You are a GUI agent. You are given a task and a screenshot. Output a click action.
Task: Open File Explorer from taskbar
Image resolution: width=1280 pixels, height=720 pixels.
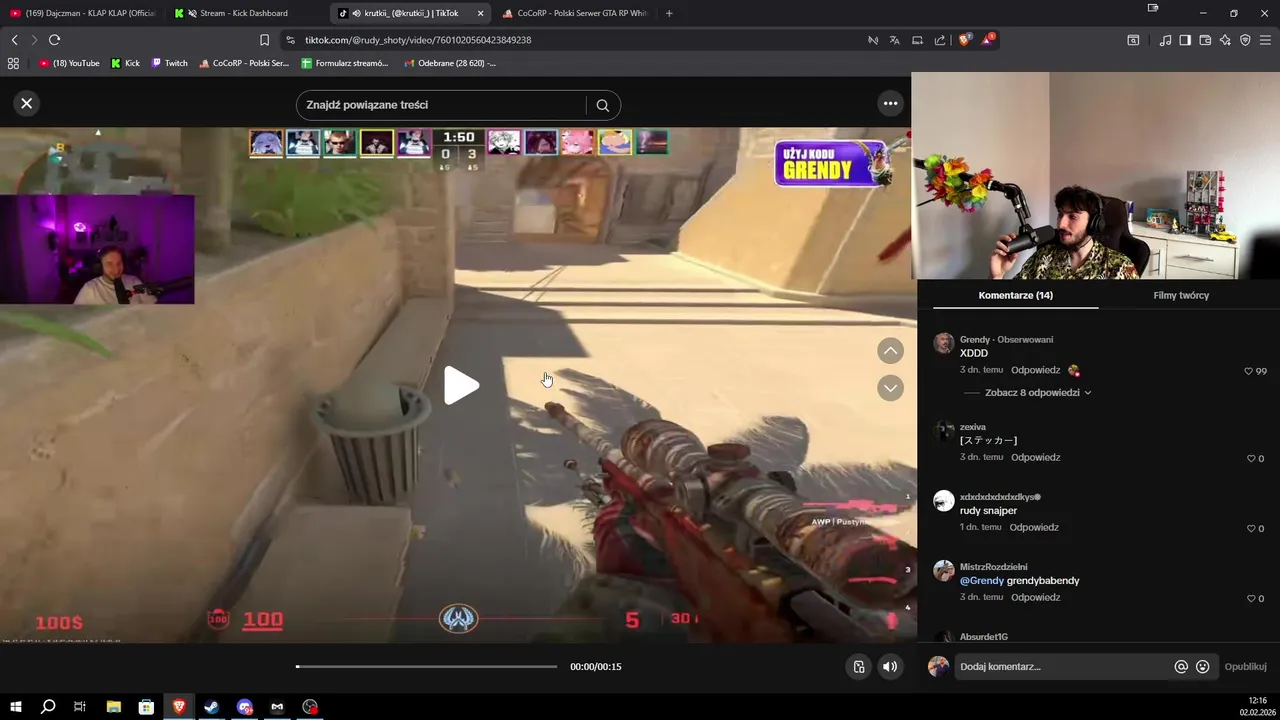coord(113,707)
